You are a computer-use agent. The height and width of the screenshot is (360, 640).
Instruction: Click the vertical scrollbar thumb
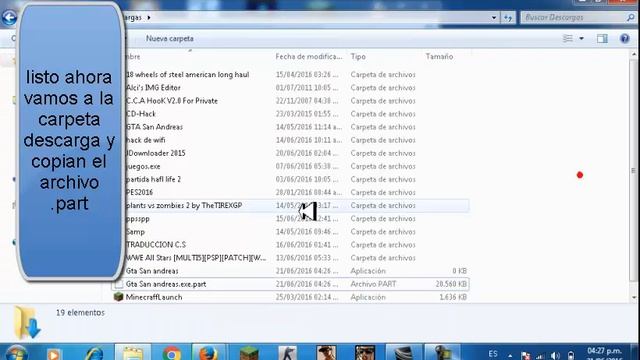pos(633,171)
